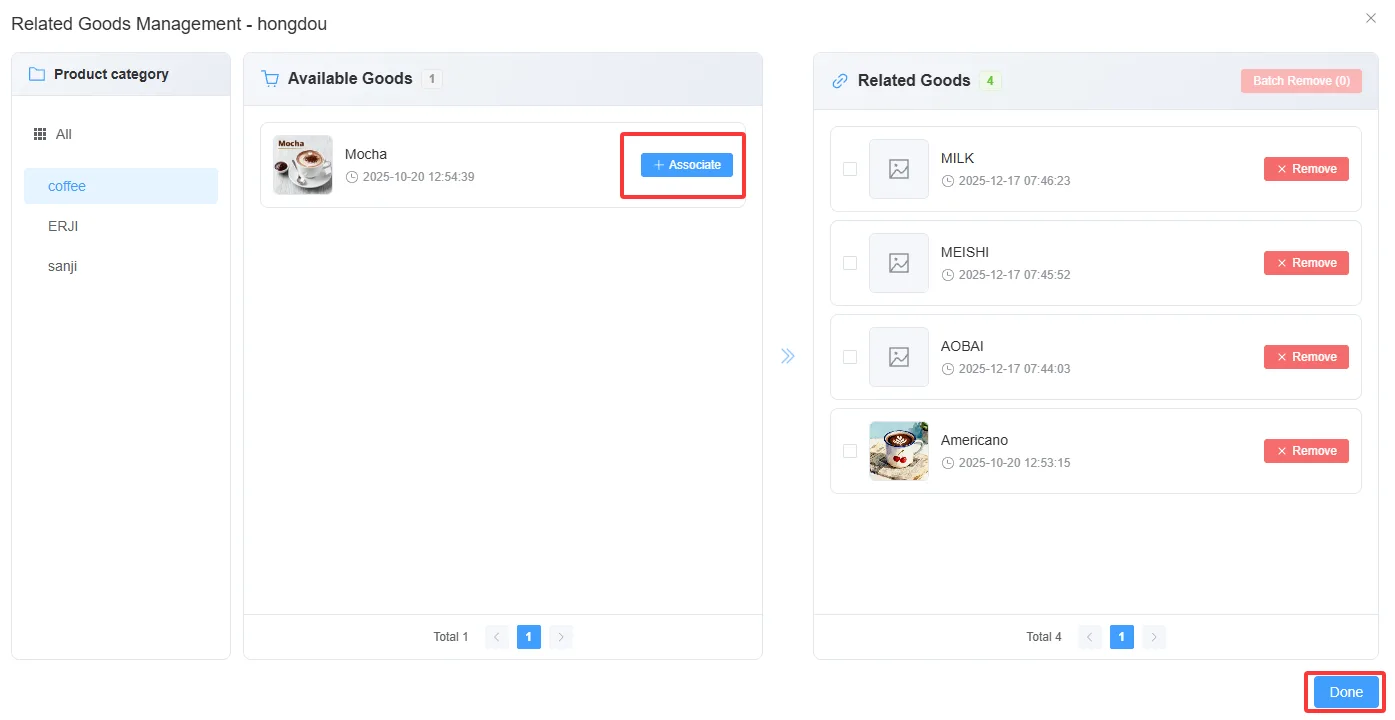
Task: Remove the Americano related good
Action: [1306, 451]
